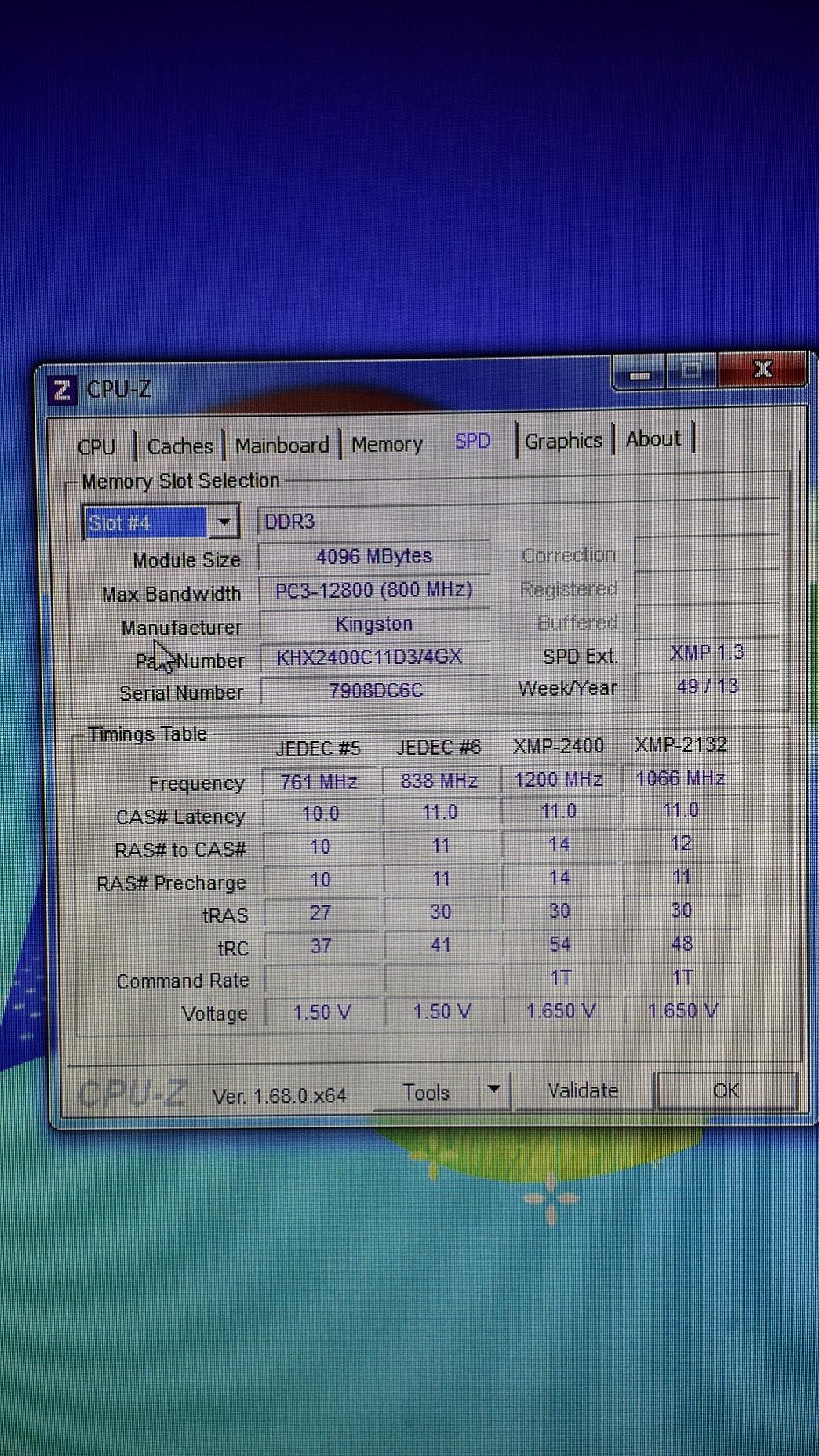Click the JEDEC #5 tRC value 37
Screen dimensions: 819x1456
320,946
